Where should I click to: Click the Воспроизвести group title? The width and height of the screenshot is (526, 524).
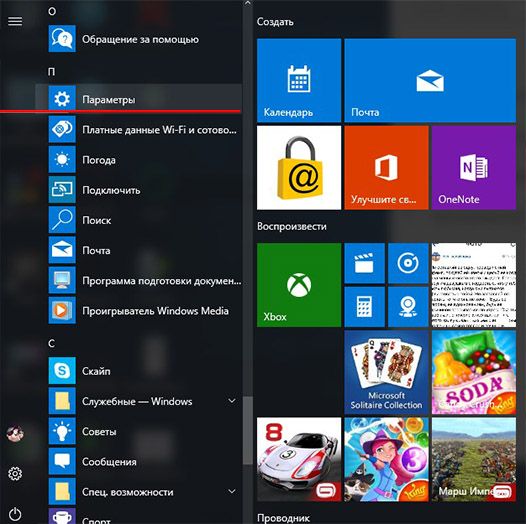click(292, 226)
